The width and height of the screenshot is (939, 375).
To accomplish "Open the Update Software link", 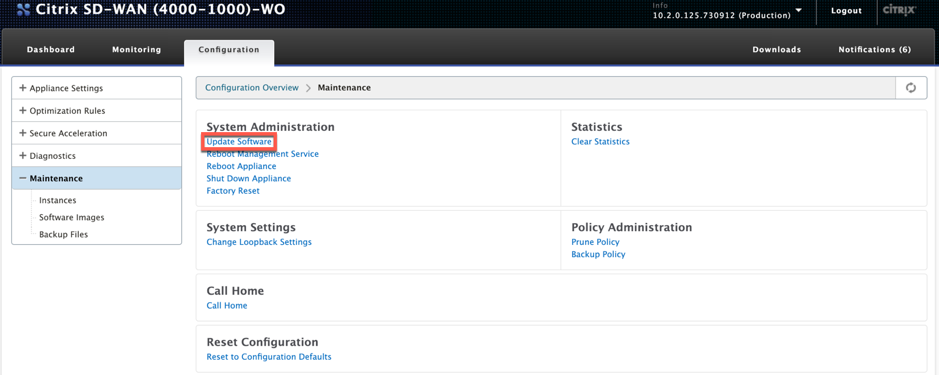I will [x=239, y=142].
